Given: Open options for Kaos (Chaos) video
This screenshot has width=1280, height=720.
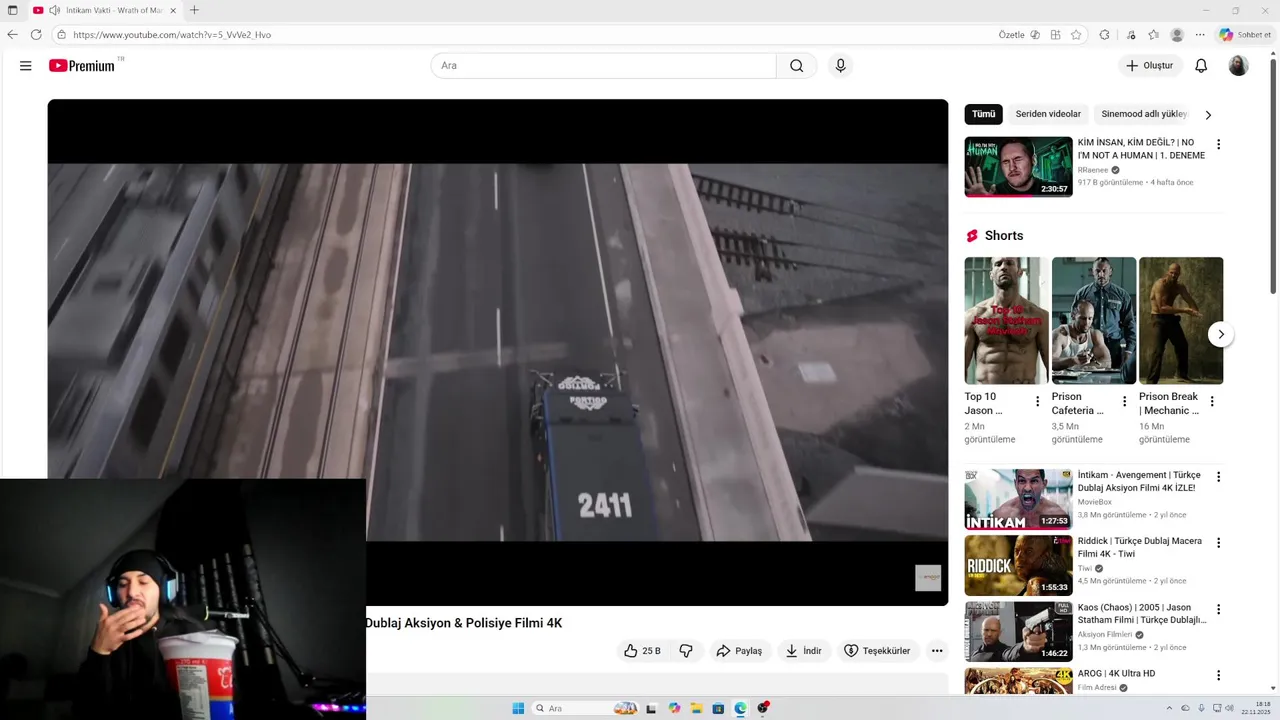Looking at the screenshot, I should pyautogui.click(x=1218, y=609).
